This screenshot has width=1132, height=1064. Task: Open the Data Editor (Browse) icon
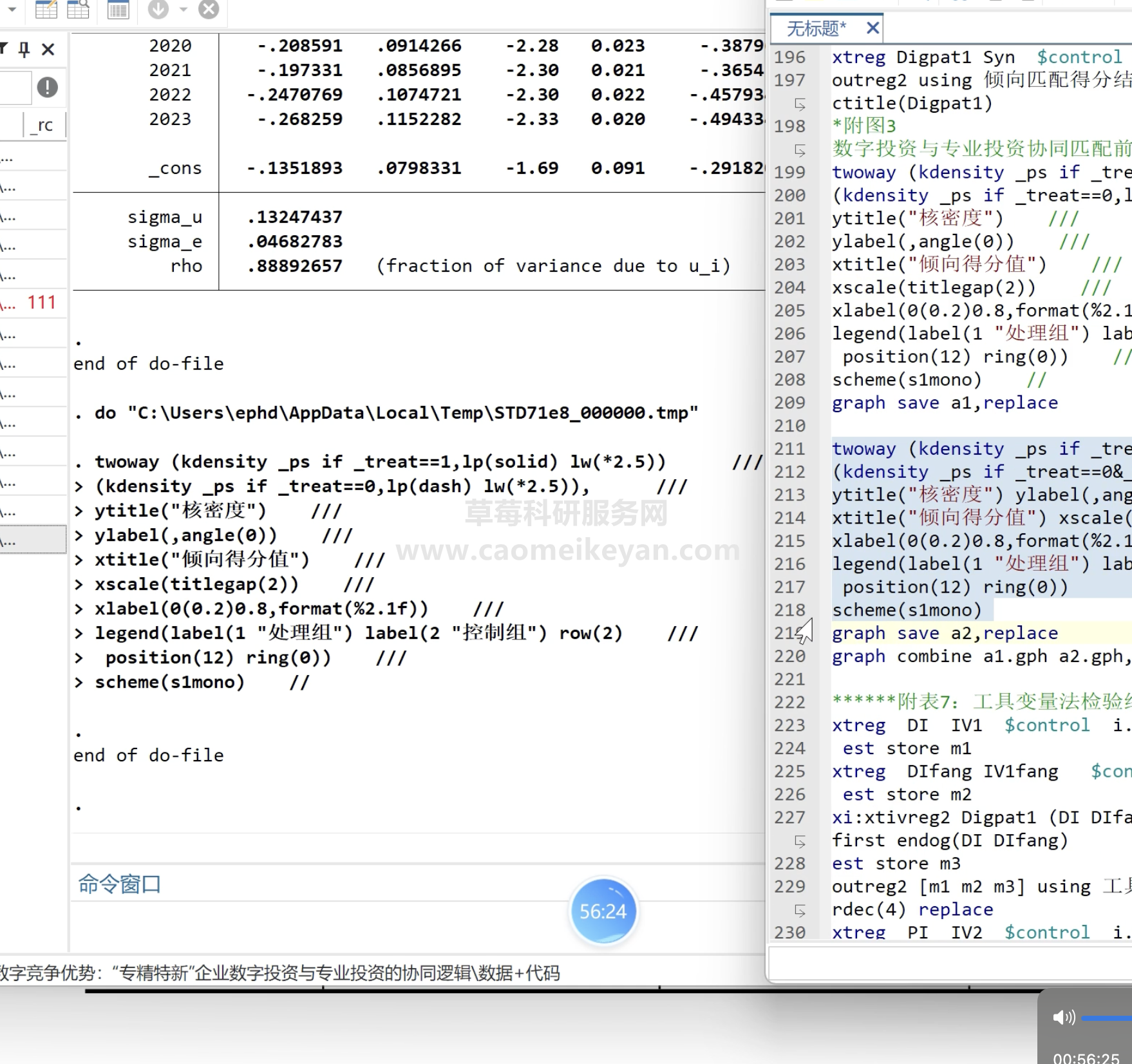78,9
